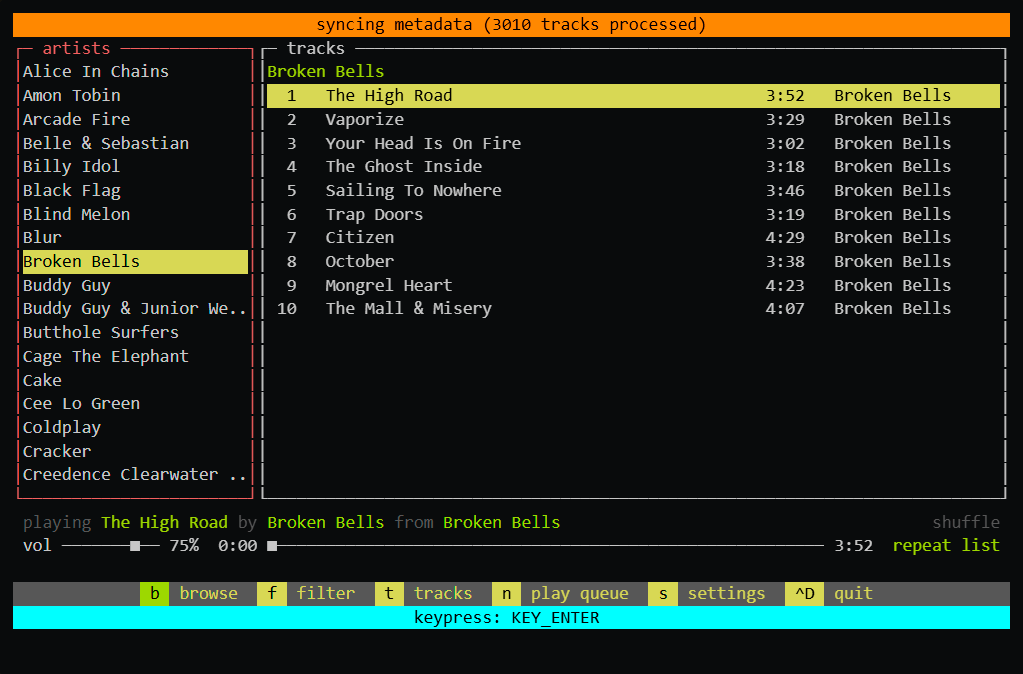Screen dimensions: 1023x674
Task: Open the filter view from bottom bar
Action: click(x=326, y=593)
